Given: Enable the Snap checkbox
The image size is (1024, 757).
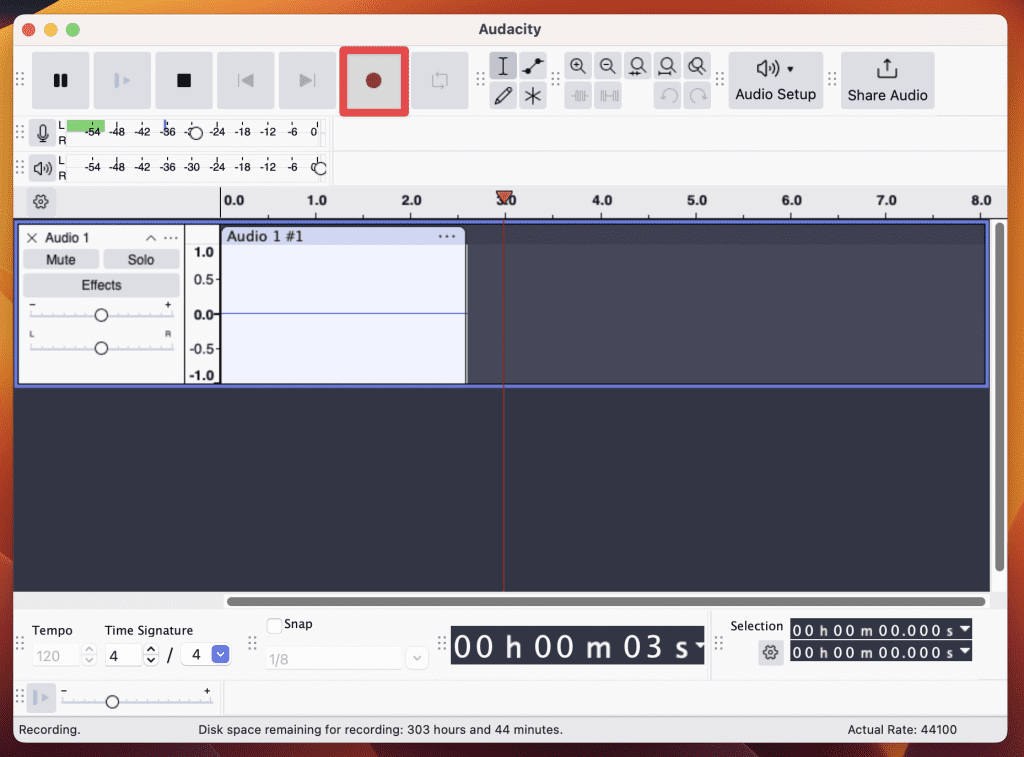Looking at the screenshot, I should 274,625.
